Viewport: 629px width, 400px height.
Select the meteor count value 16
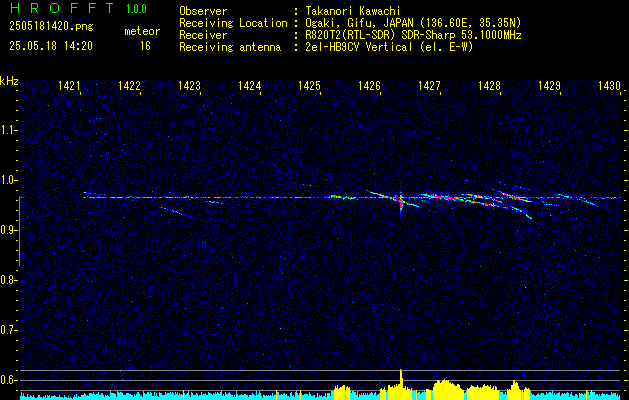coord(145,46)
